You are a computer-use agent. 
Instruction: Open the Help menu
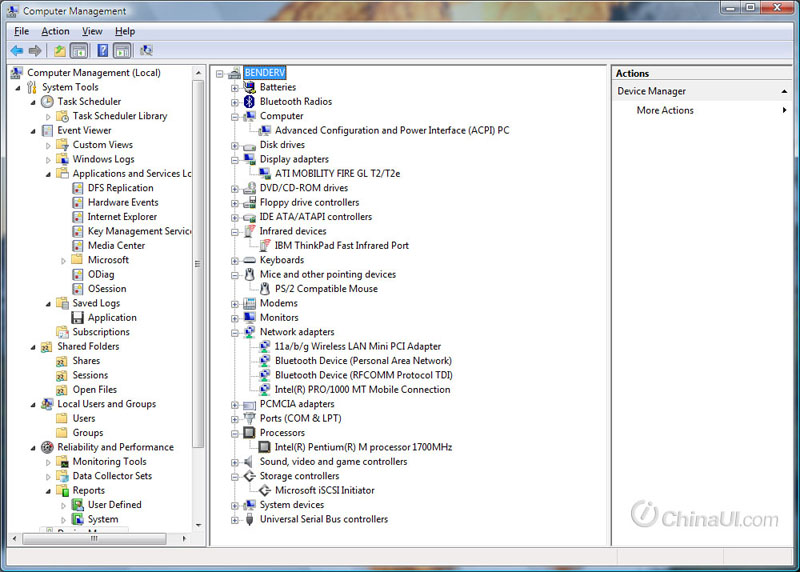[x=125, y=31]
